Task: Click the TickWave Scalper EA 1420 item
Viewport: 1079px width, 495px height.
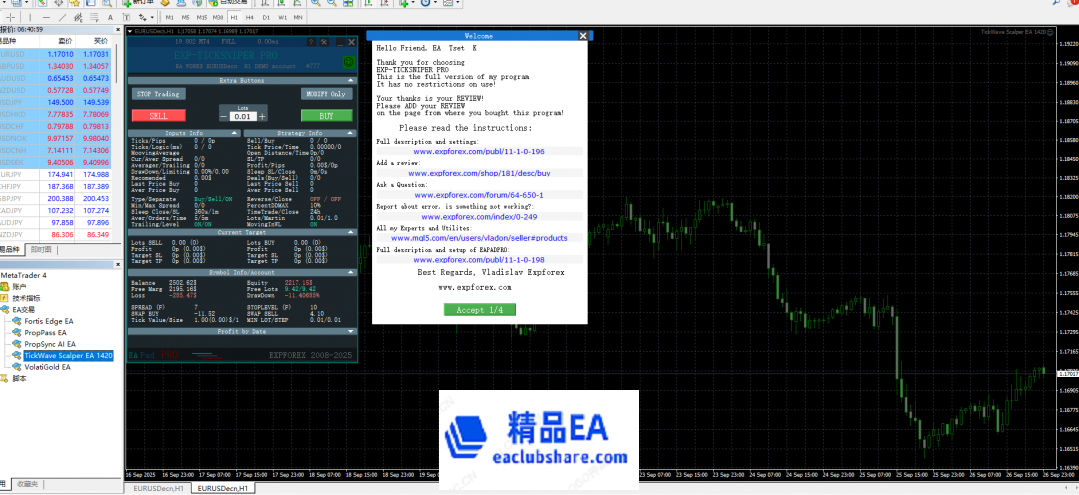Action: point(68,355)
